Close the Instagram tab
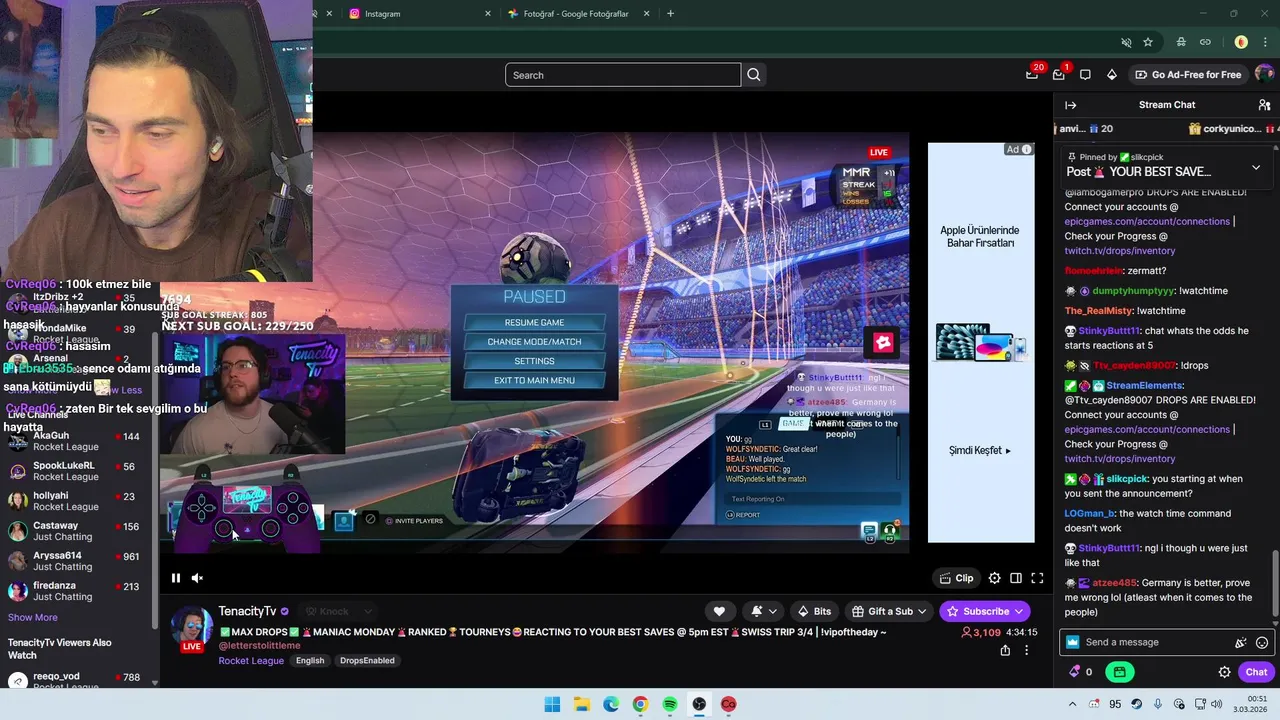The image size is (1280, 720). click(488, 14)
